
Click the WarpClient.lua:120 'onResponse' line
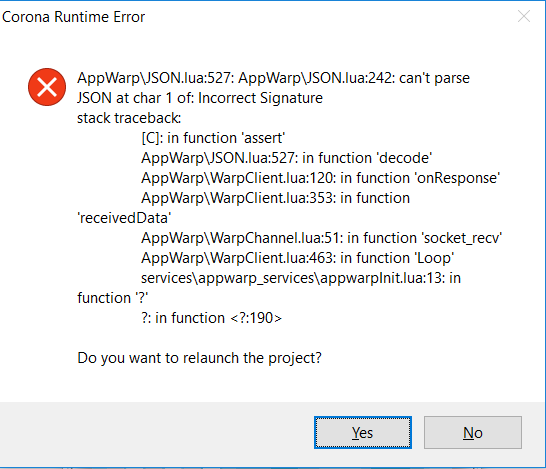pyautogui.click(x=321, y=178)
